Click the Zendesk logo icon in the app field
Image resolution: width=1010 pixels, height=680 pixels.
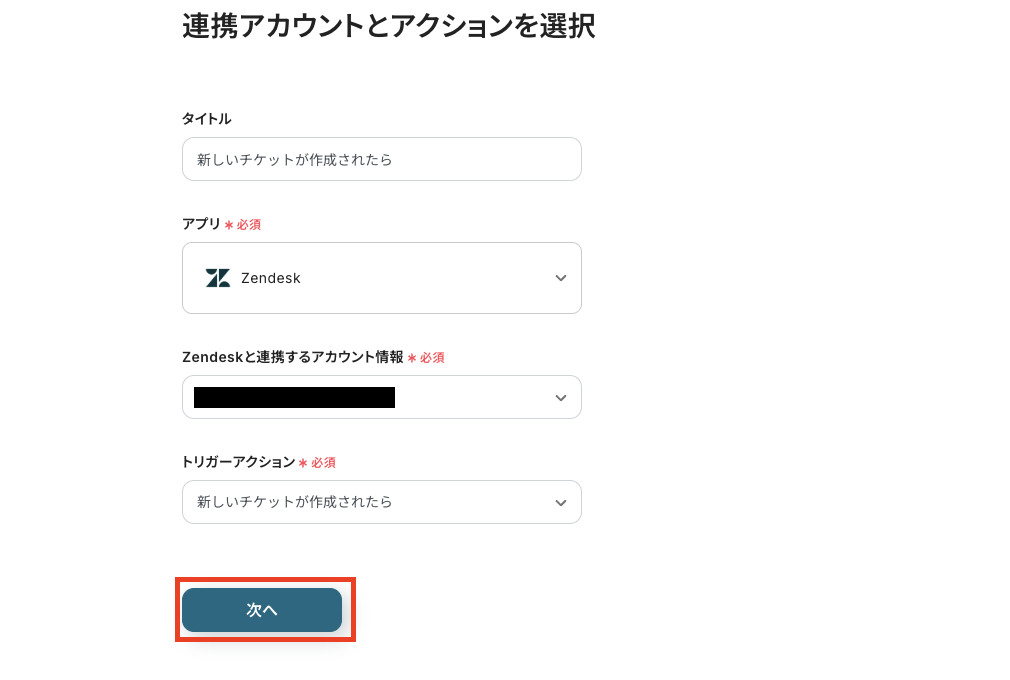point(218,278)
